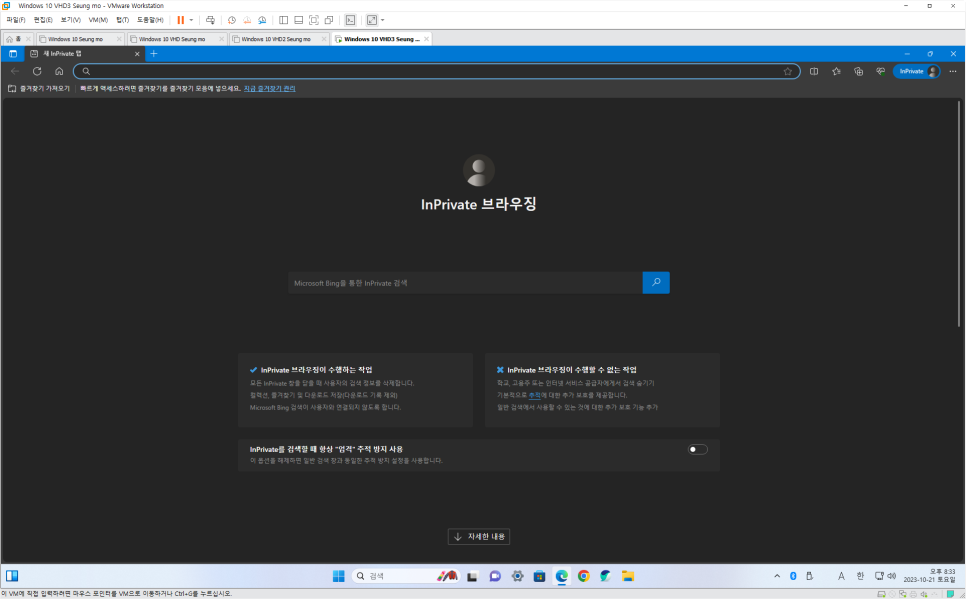The width and height of the screenshot is (966, 599).
Task: Open the VMware console view icon
Action: (x=350, y=20)
